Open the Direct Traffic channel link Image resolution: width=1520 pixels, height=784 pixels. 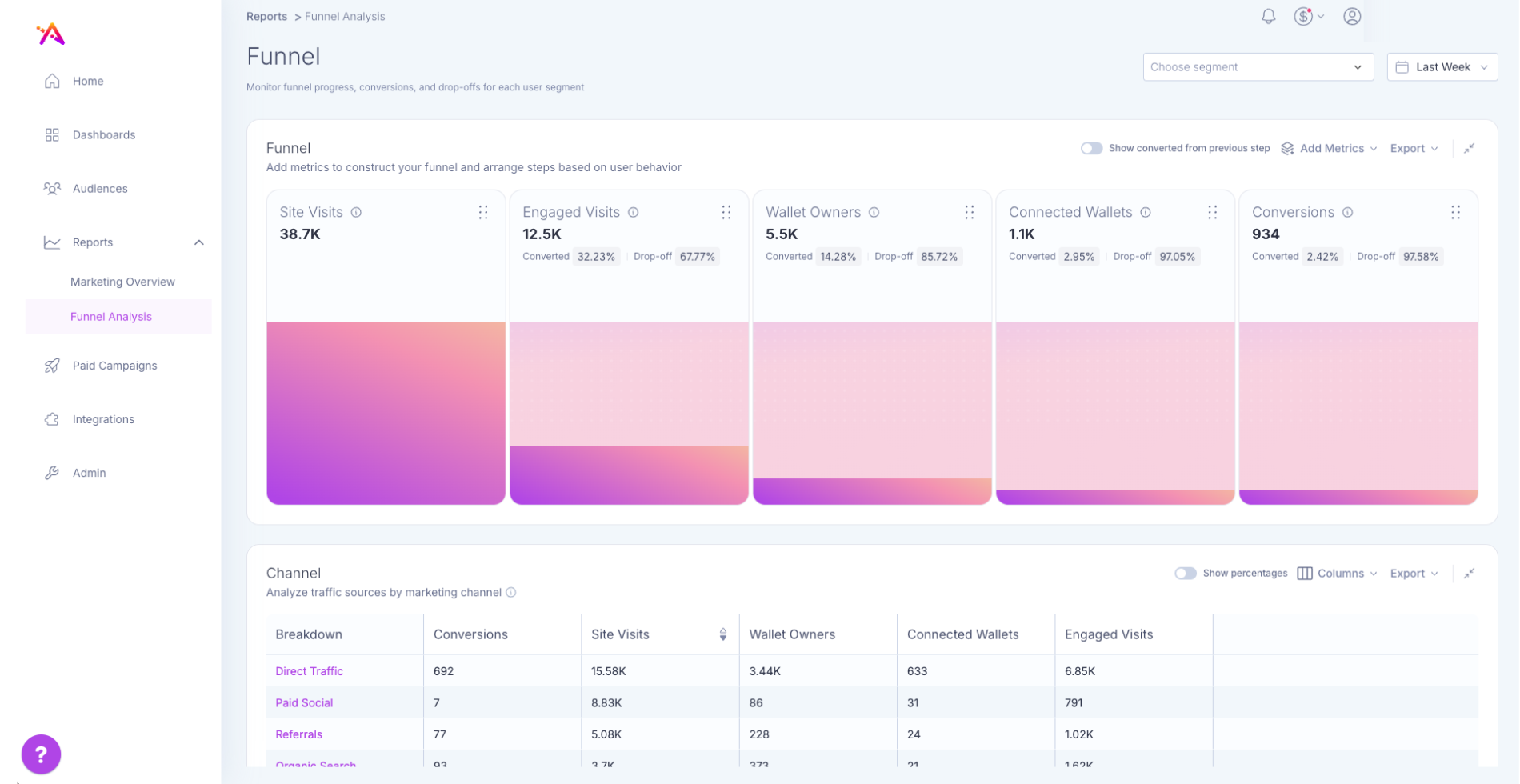[x=309, y=671]
